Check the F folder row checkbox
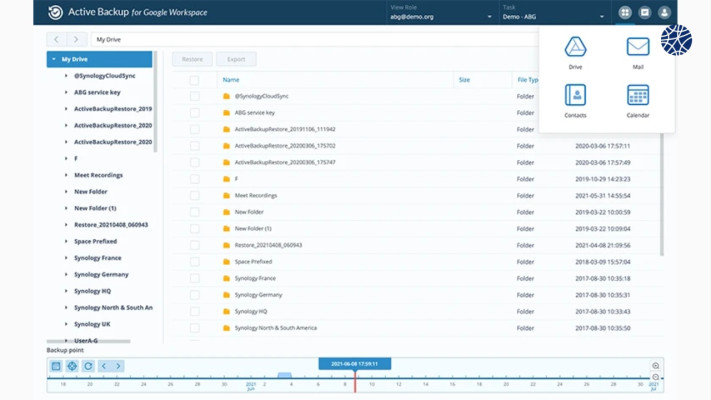This screenshot has height=400, width=711. click(195, 179)
